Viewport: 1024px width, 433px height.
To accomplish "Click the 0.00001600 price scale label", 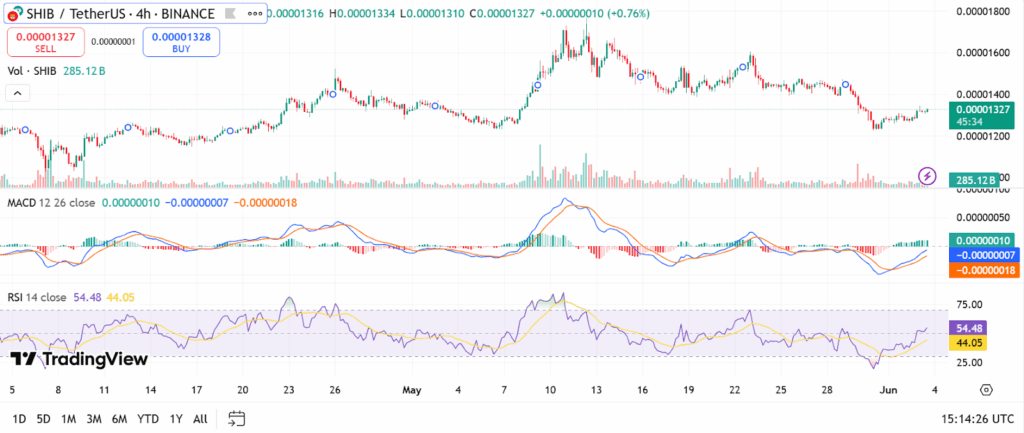I will 982,53.
